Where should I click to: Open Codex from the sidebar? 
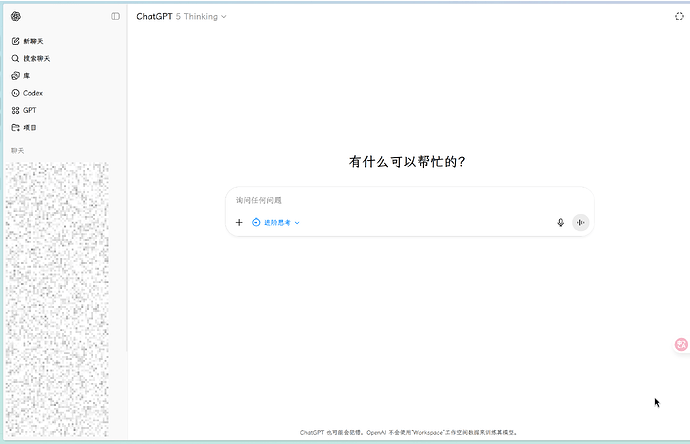pos(27,93)
